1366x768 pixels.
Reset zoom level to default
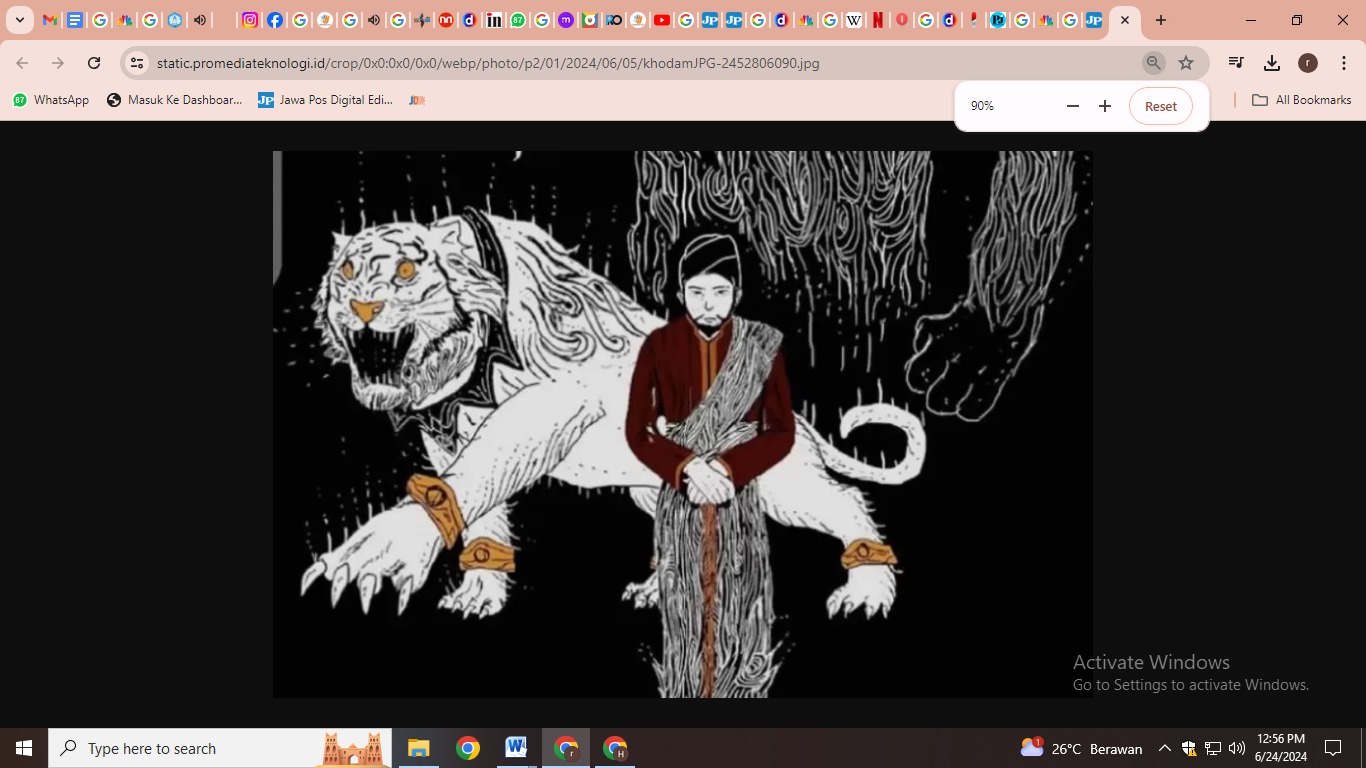click(x=1160, y=106)
